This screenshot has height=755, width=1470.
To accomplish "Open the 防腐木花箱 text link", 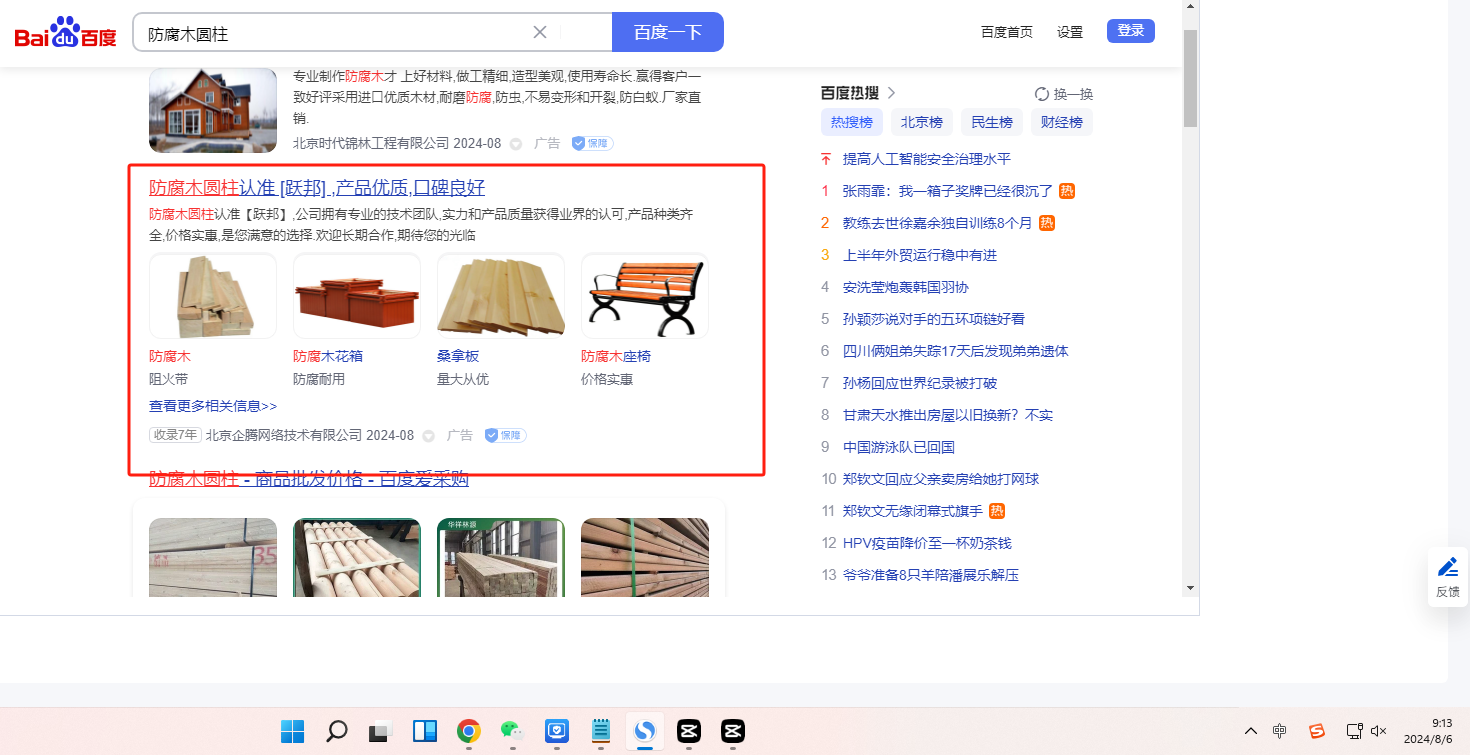I will click(x=328, y=356).
